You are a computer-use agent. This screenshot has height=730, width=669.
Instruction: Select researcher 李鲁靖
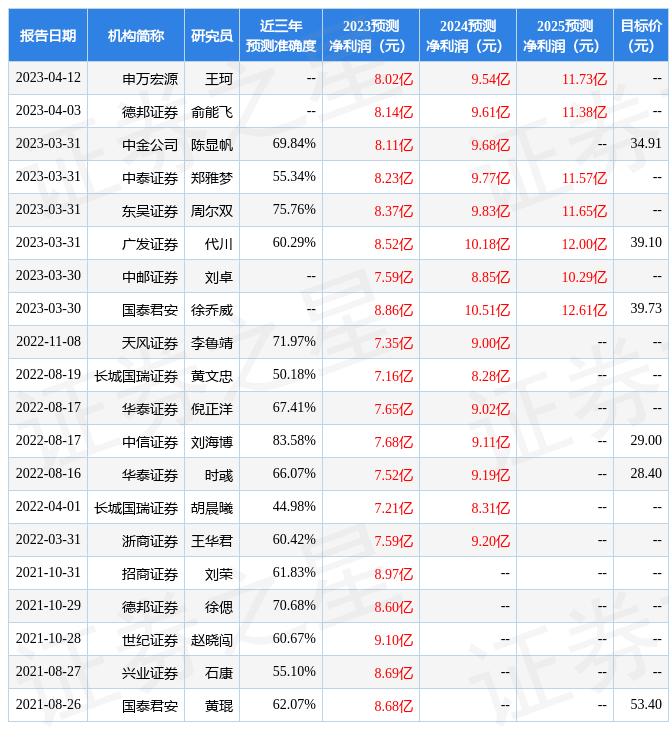212,344
